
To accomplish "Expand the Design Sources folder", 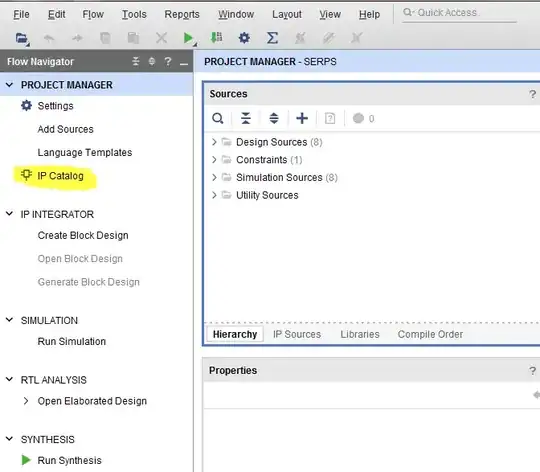I will [214, 142].
